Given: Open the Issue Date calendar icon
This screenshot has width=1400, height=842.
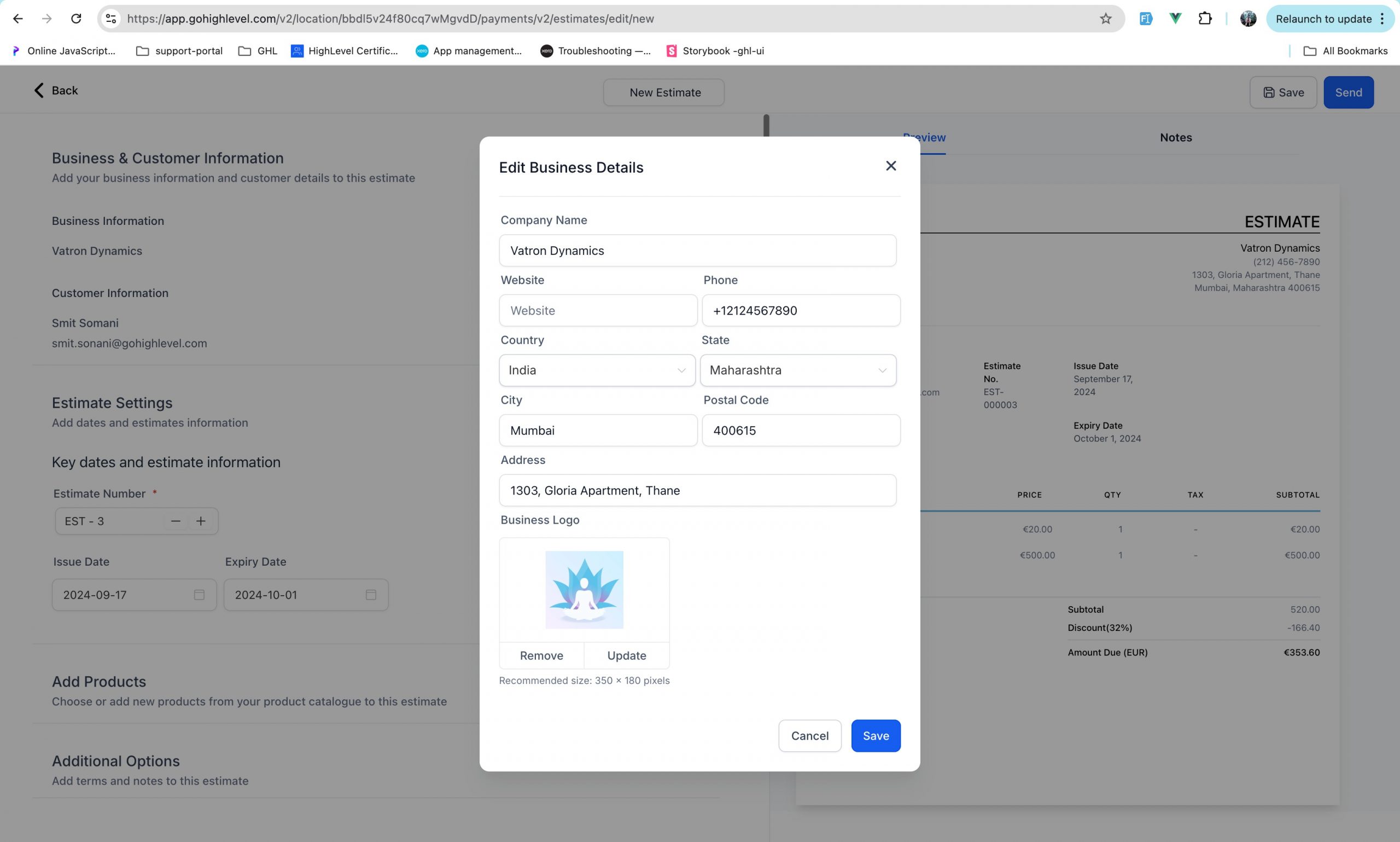Looking at the screenshot, I should pyautogui.click(x=199, y=595).
